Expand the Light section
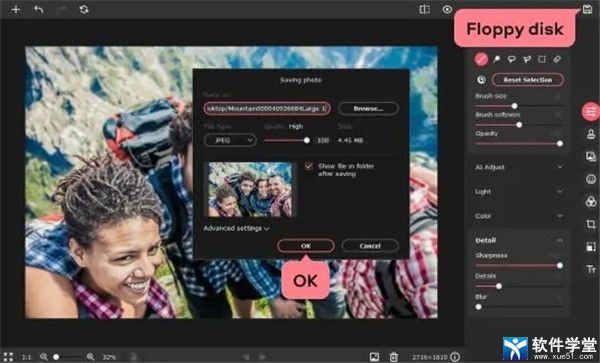The width and height of the screenshot is (600, 363). [518, 192]
